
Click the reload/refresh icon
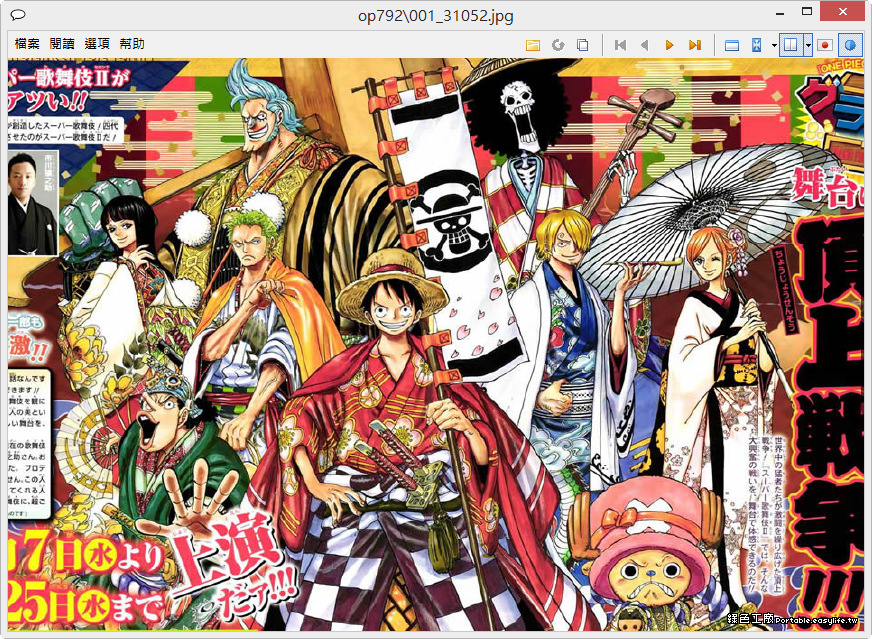click(558, 45)
